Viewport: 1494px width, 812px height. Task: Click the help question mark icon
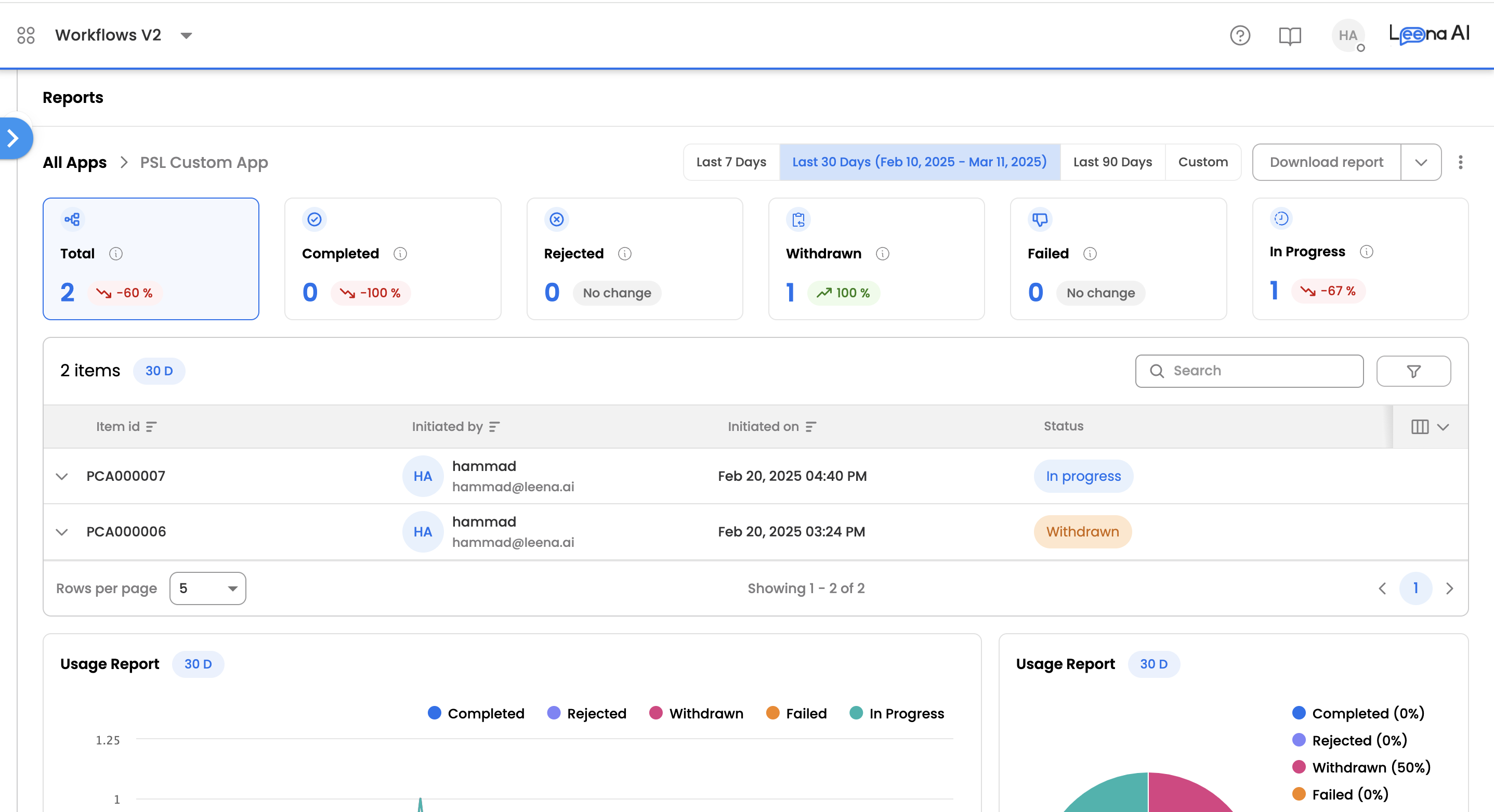(x=1239, y=35)
